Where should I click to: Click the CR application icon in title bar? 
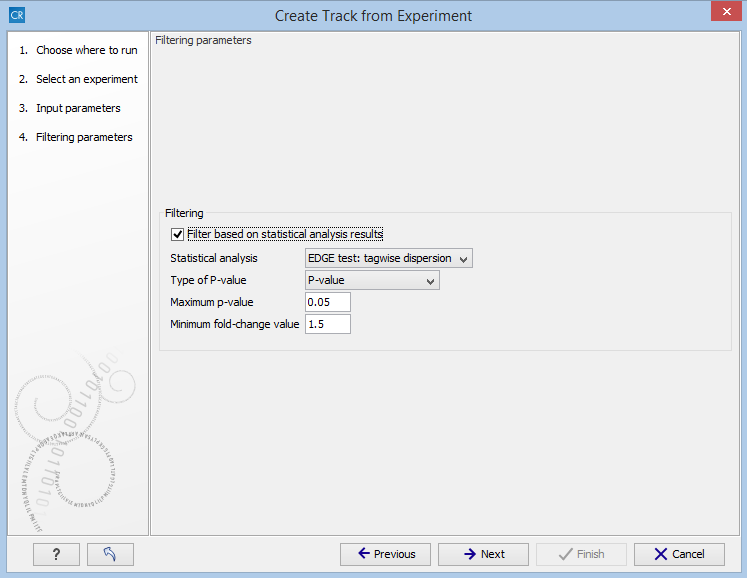tap(16, 16)
